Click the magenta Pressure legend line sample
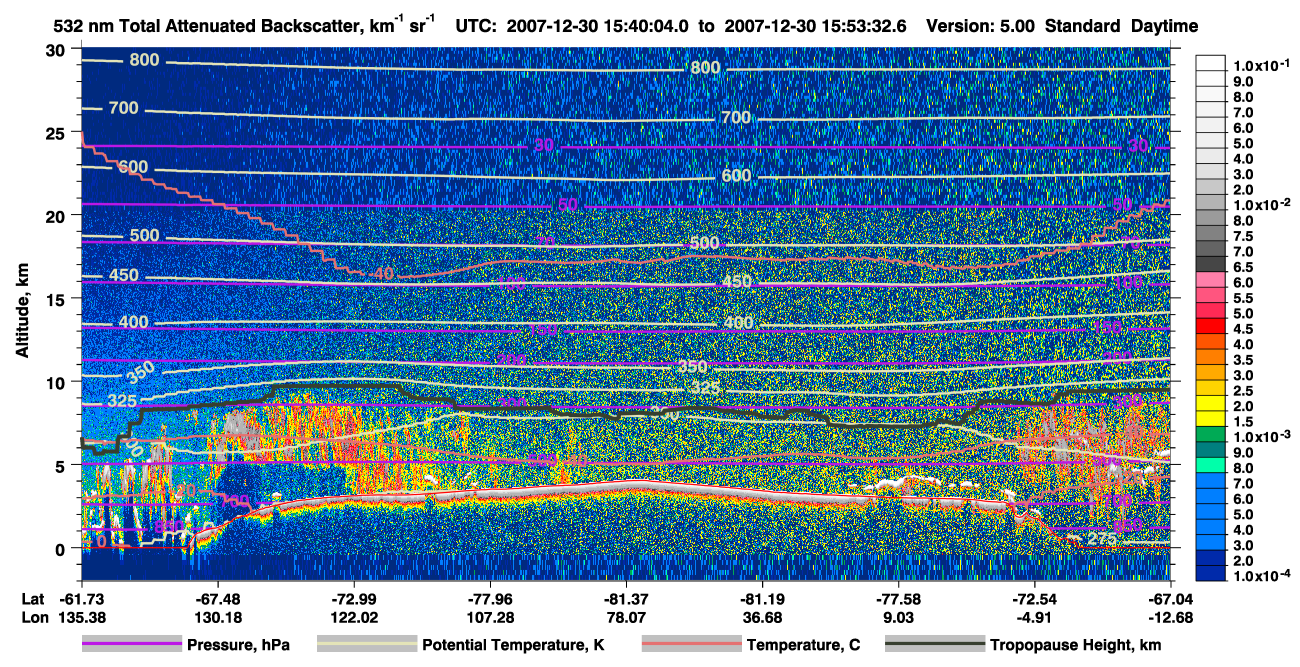This screenshot has height=667, width=1300. (x=132, y=645)
